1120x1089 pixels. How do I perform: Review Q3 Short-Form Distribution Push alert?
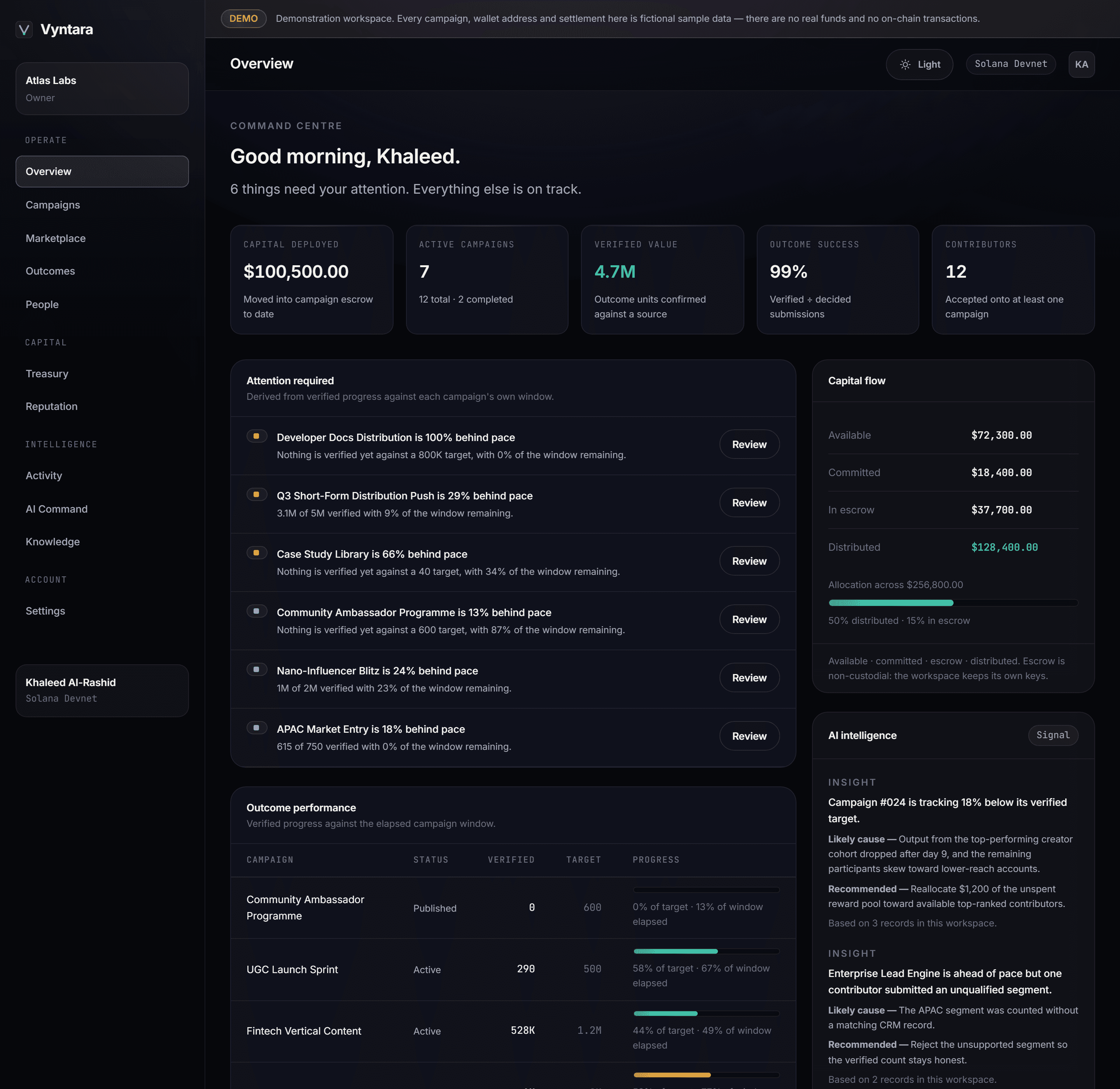coord(749,503)
